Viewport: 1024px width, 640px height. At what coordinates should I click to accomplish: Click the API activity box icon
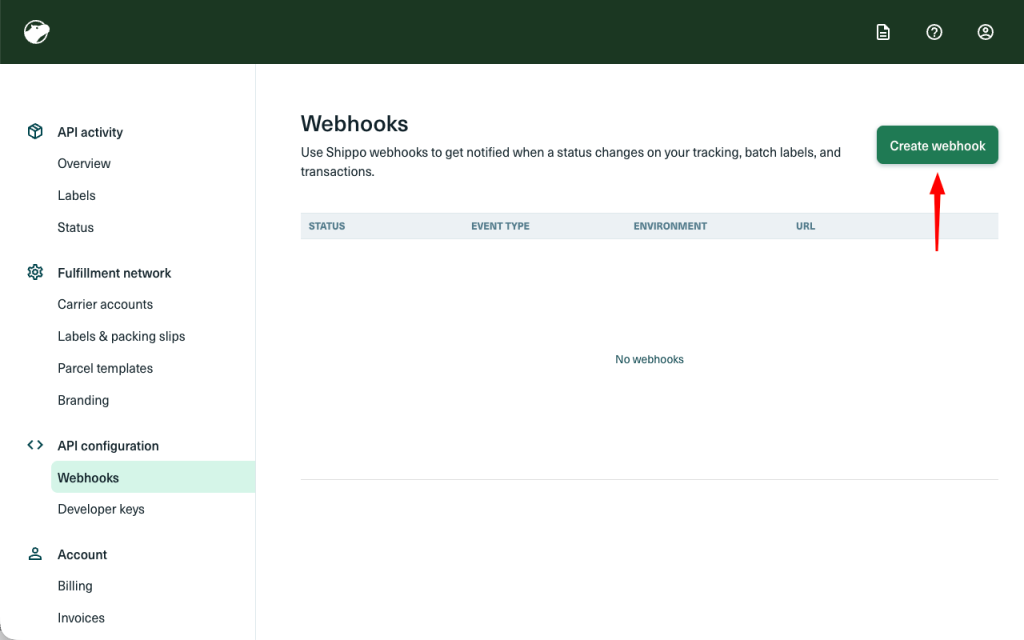[35, 131]
